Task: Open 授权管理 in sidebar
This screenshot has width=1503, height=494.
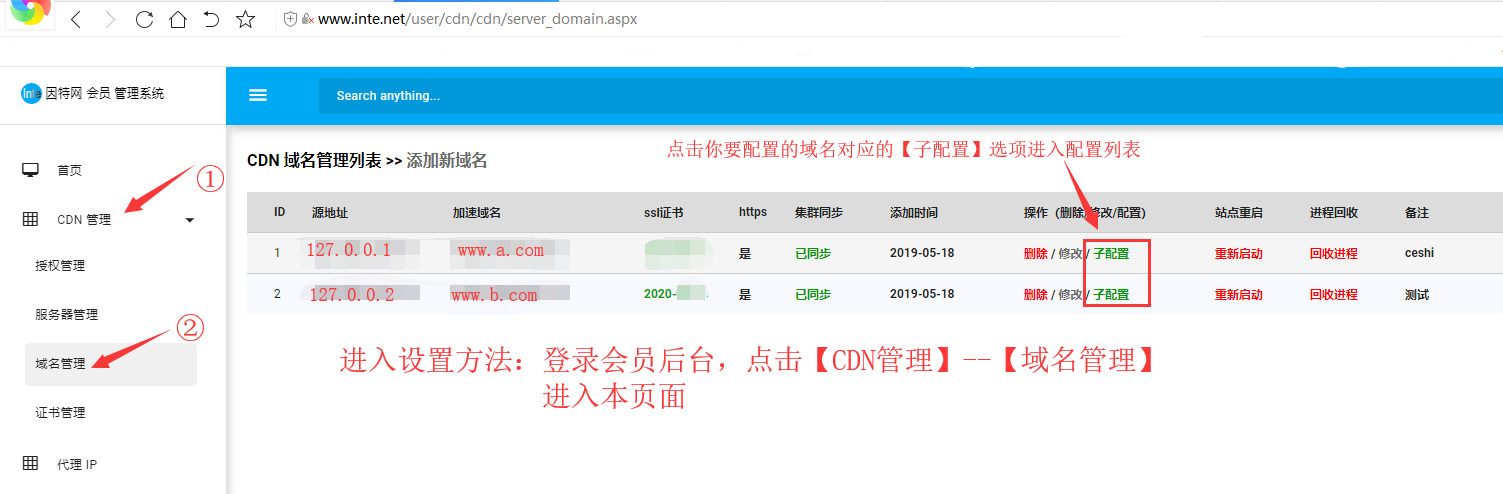Action: (60, 266)
